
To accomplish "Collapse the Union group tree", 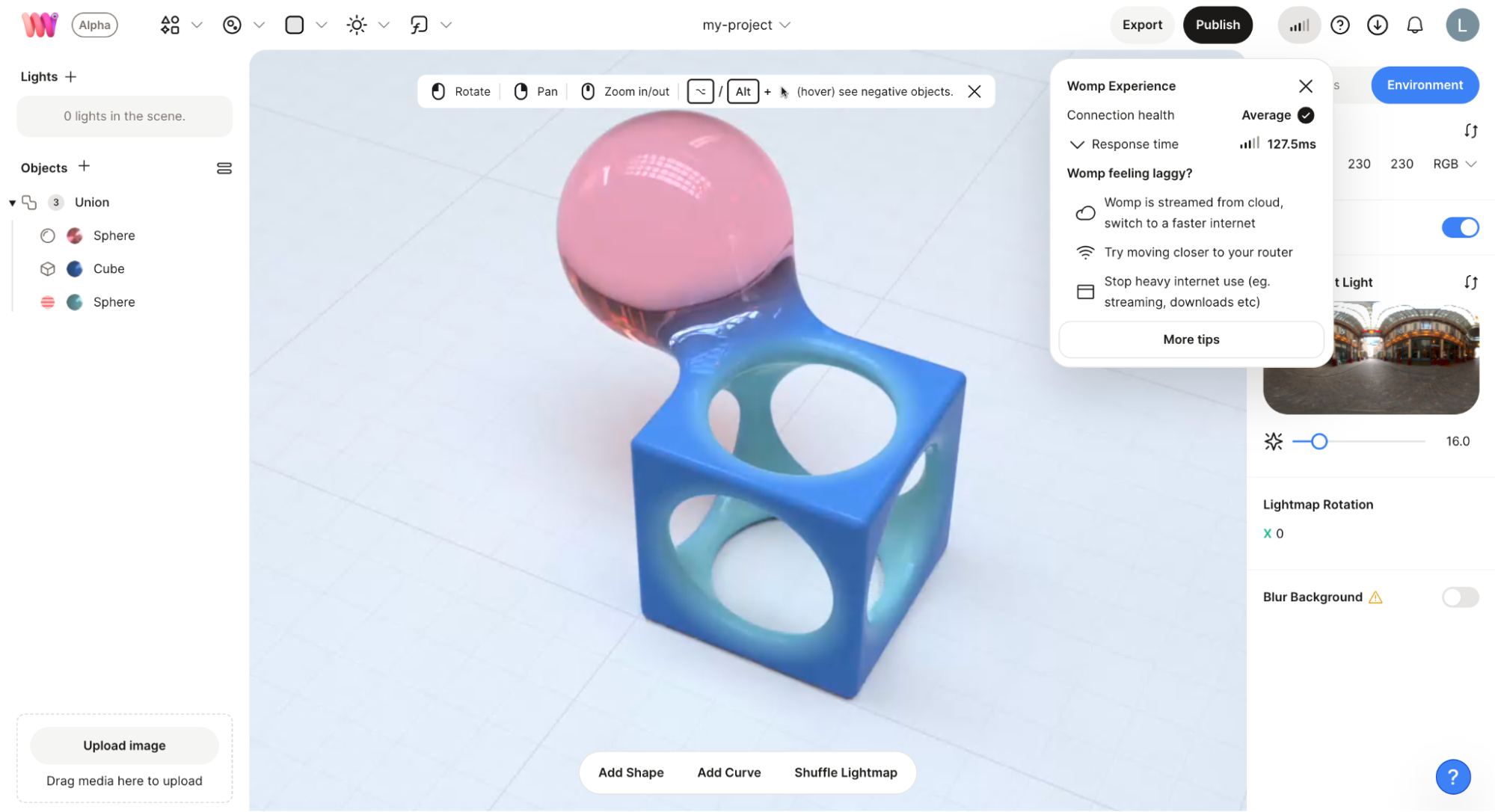I will pos(12,203).
